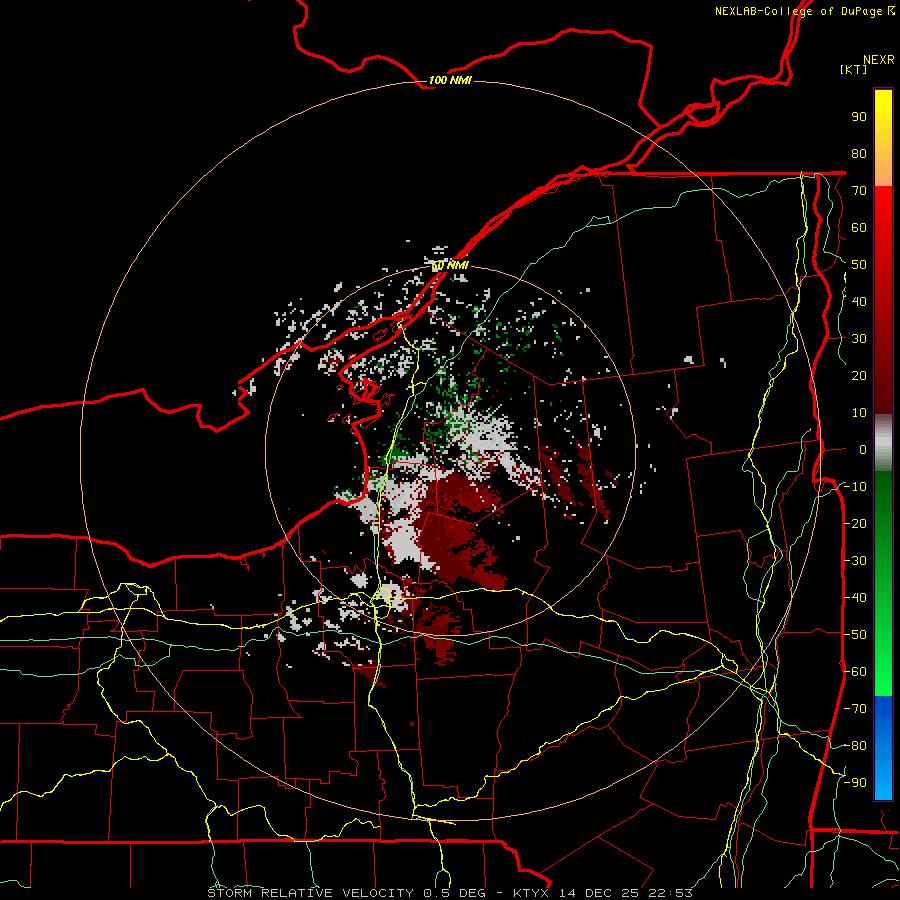This screenshot has height=900, width=900.
Task: Click the NEXR legend title
Action: click(x=879, y=60)
